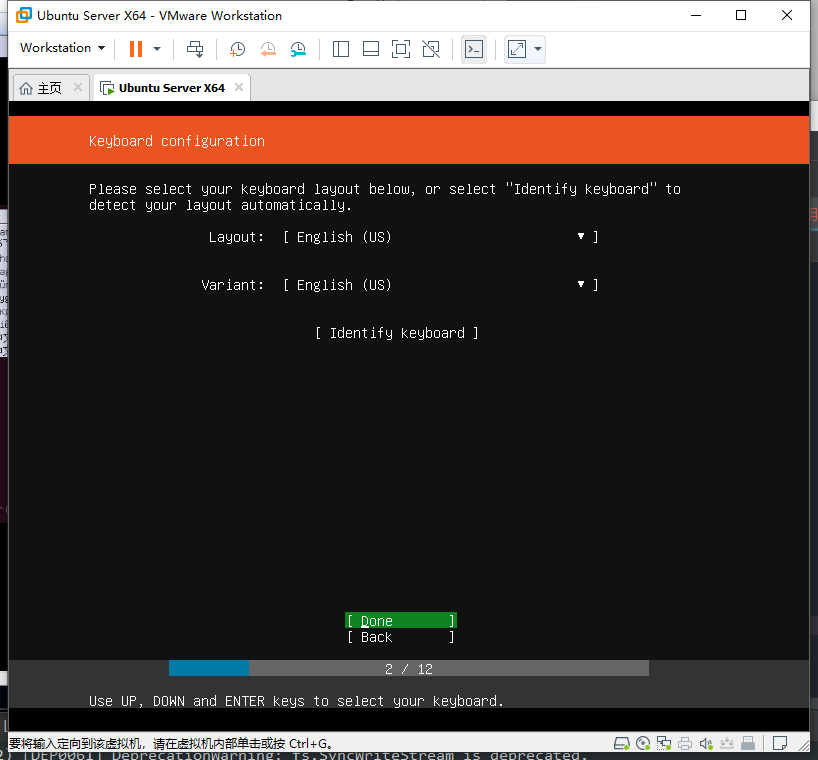Click the stretch guest display icon
Screen dimensions: 818x760
coord(517,50)
